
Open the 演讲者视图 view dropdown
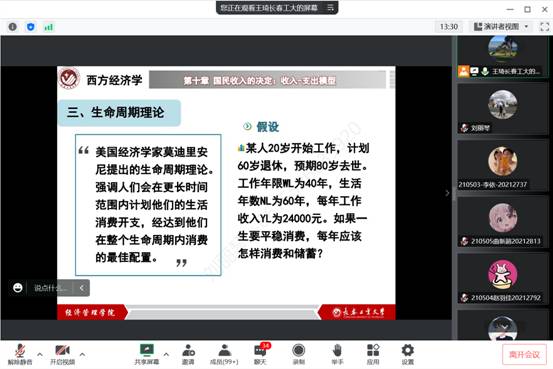tap(501, 27)
